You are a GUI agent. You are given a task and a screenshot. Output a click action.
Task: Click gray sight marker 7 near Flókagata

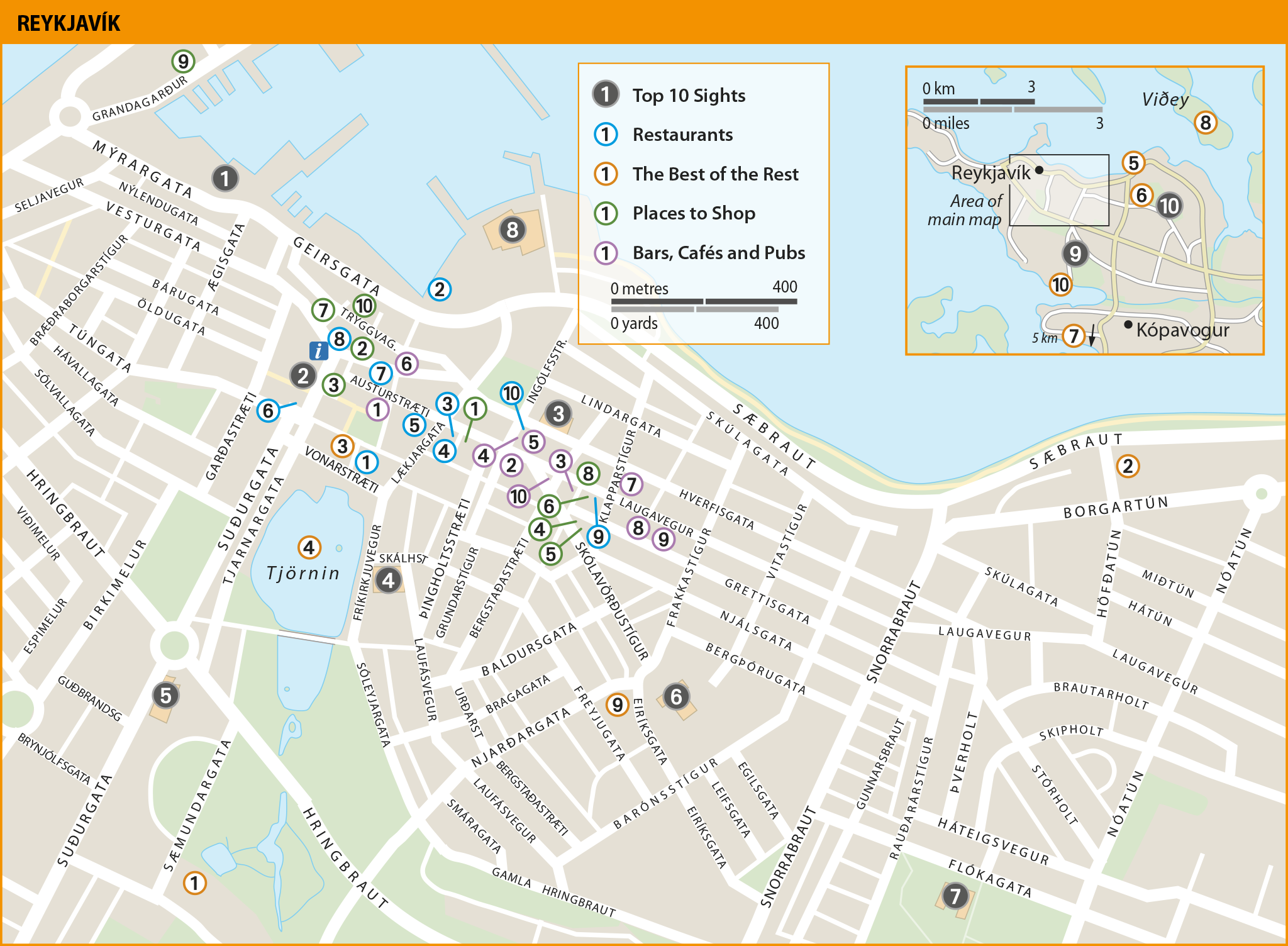pyautogui.click(x=955, y=896)
